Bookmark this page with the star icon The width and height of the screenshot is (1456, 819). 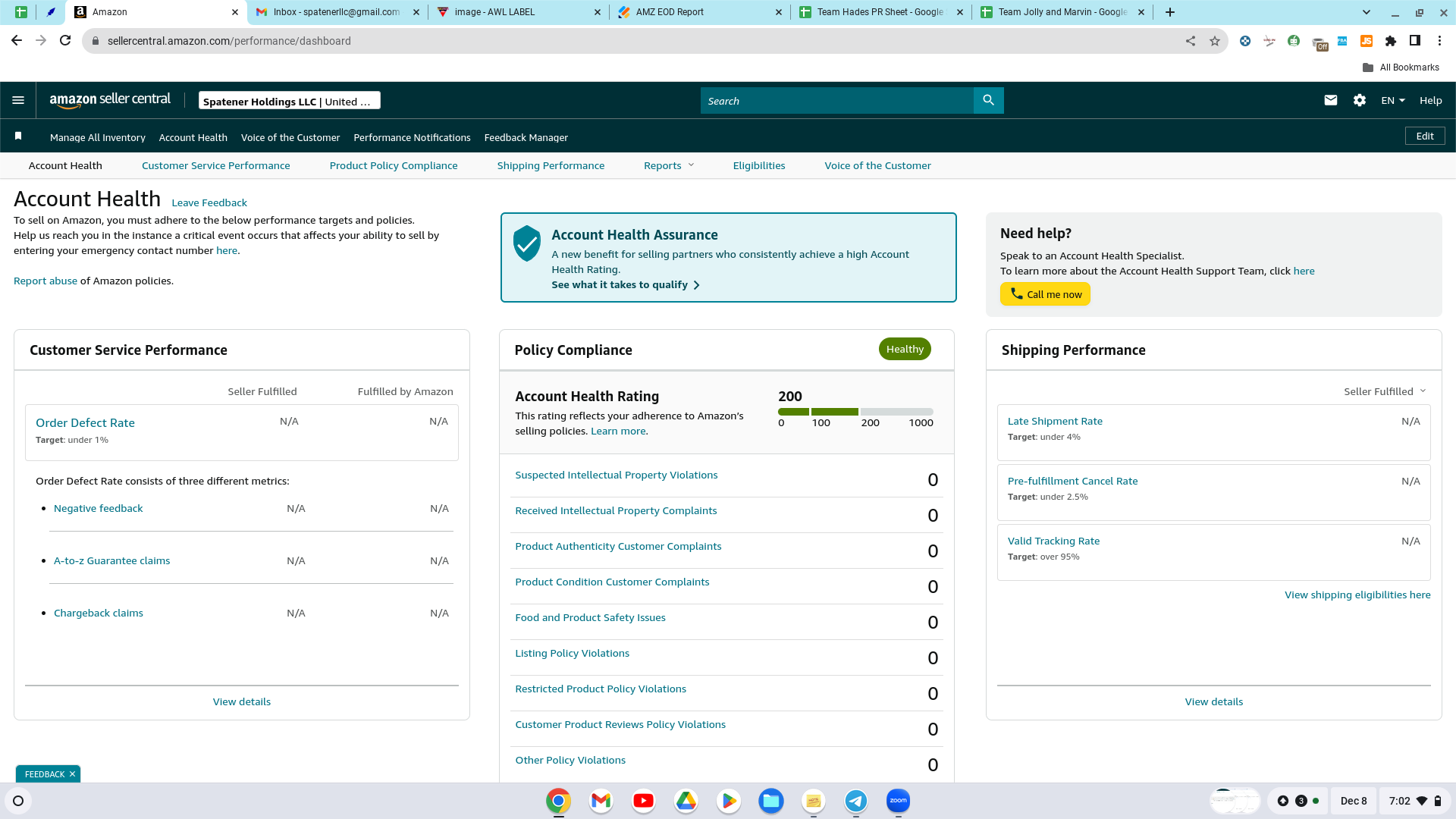pos(1215,41)
